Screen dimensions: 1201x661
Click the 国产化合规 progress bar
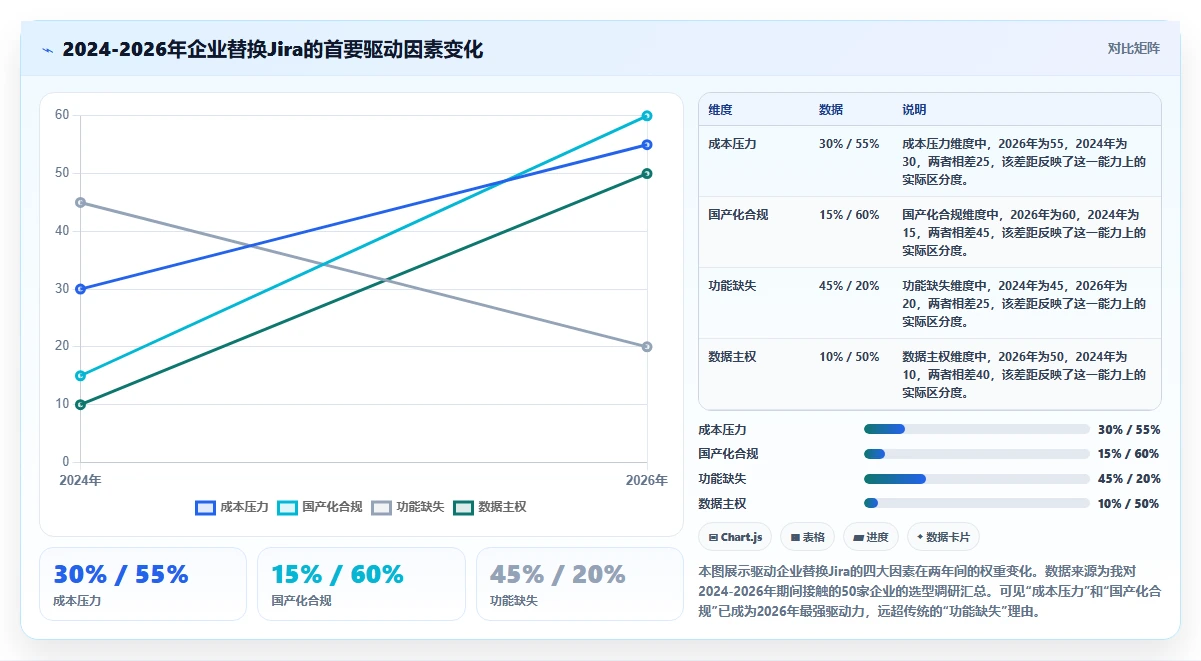[x=977, y=454]
